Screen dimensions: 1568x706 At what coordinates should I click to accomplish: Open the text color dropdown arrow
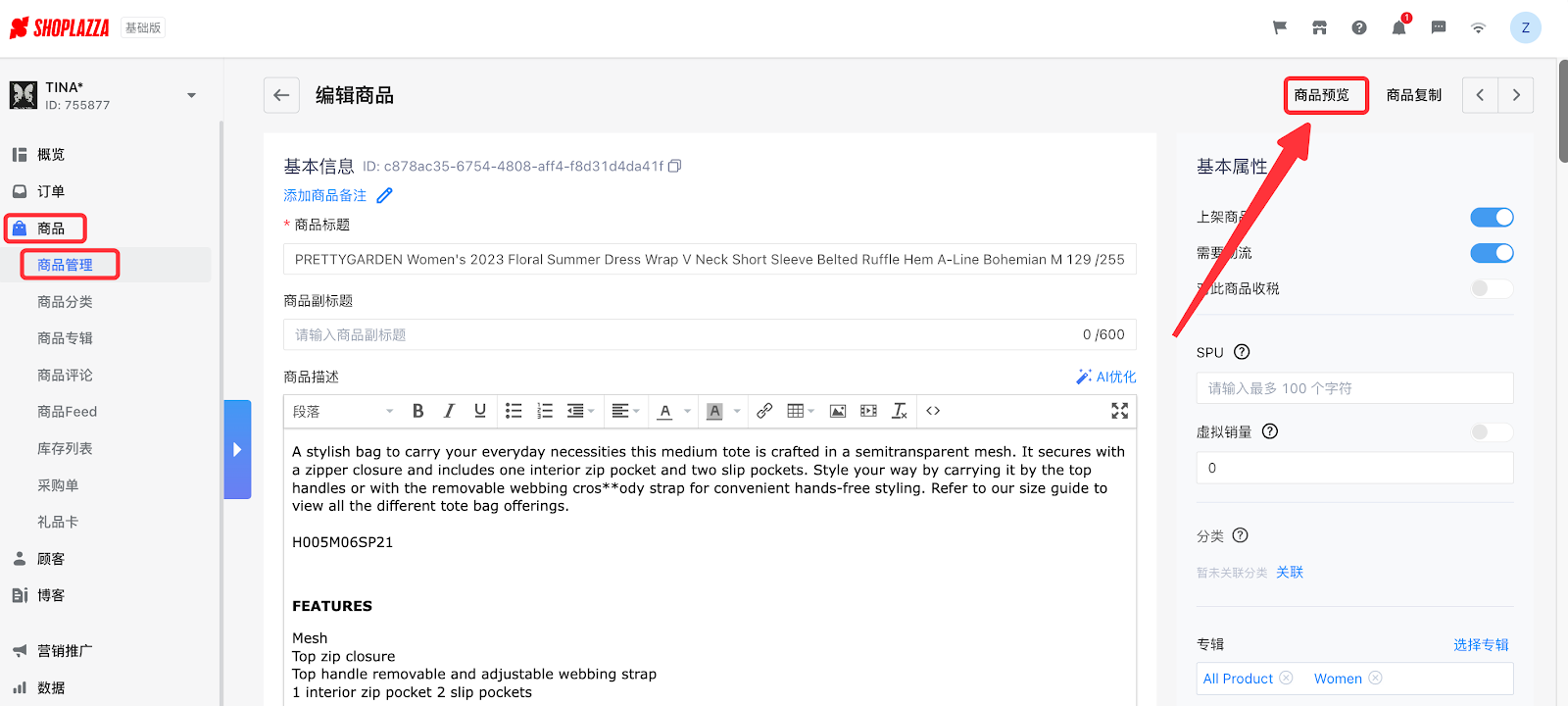click(687, 411)
